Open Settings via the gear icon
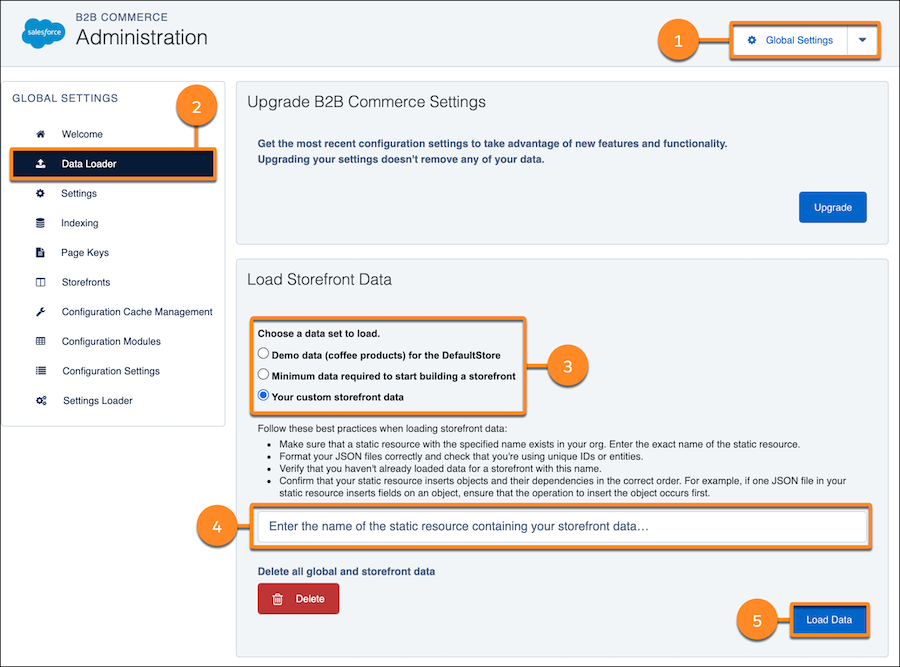The image size is (900, 667). pyautogui.click(x=38, y=193)
